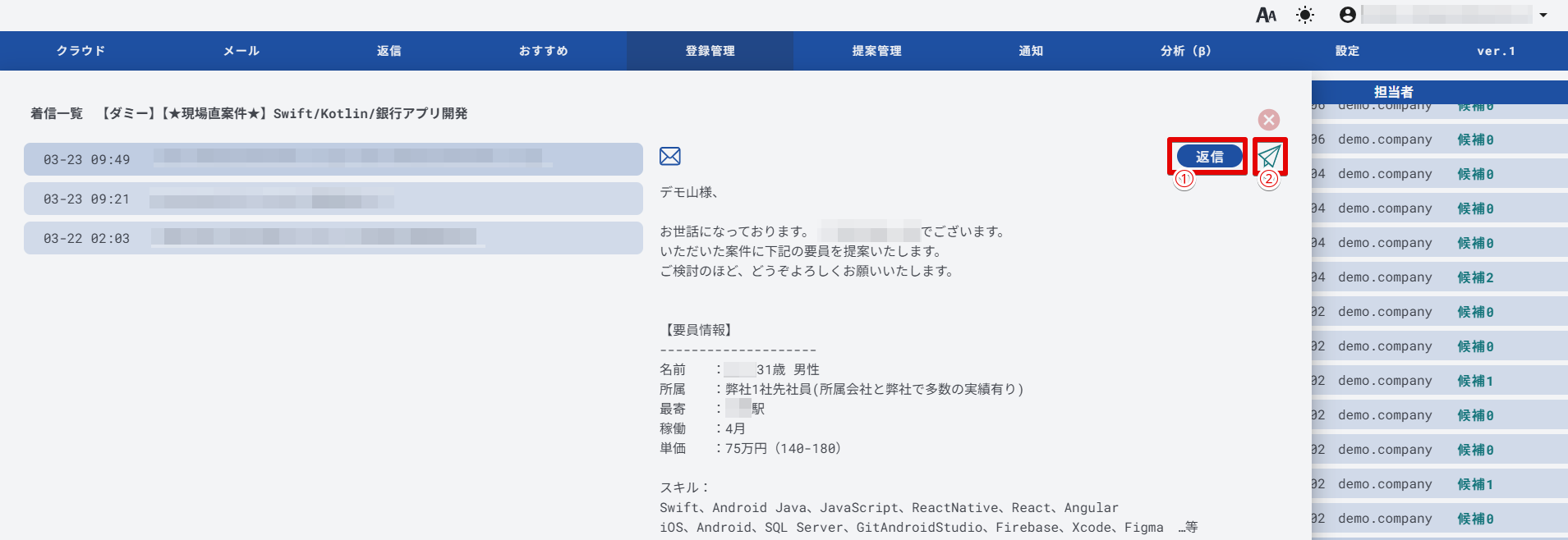
Task: Click the AA font size icon
Action: point(1266,15)
